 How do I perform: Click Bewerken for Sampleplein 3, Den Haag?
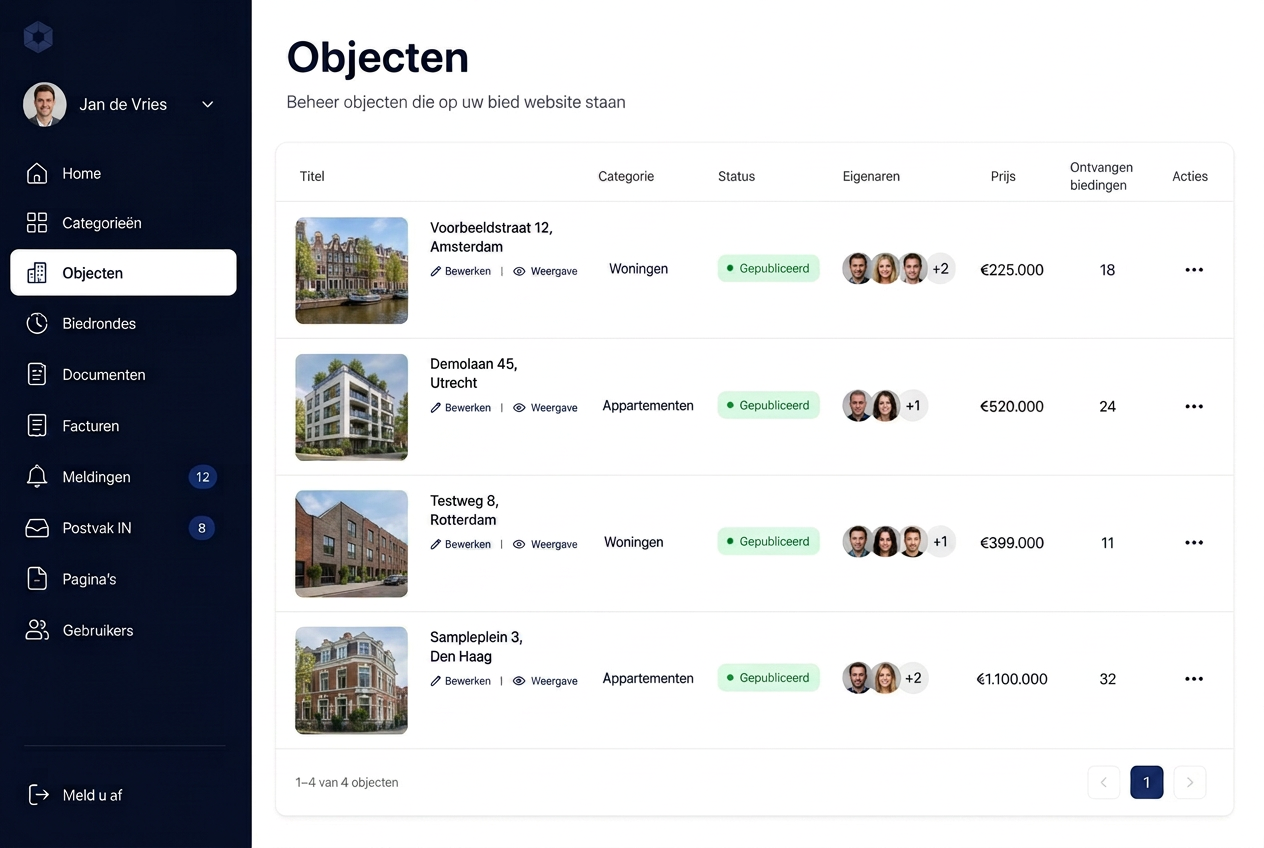(461, 681)
